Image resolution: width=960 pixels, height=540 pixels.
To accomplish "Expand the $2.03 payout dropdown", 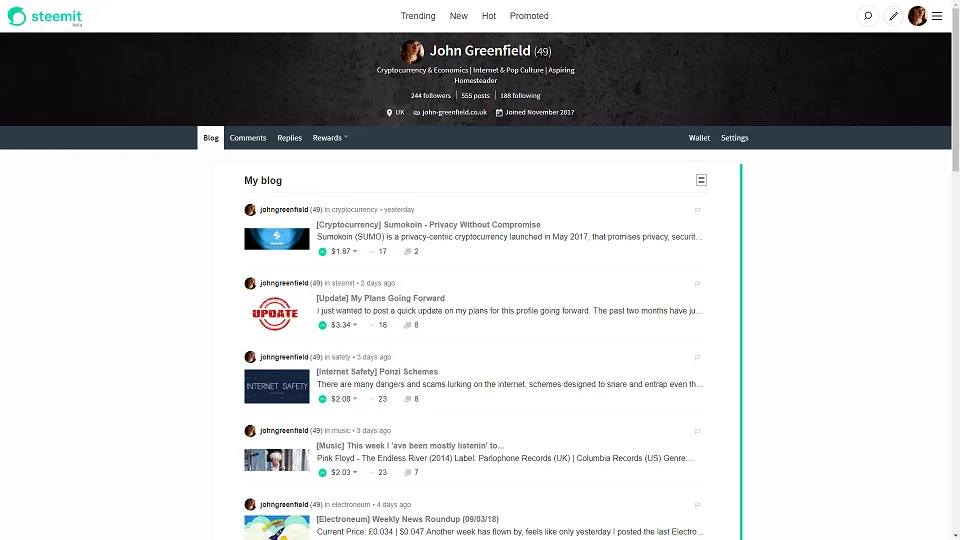I will 344,473.
